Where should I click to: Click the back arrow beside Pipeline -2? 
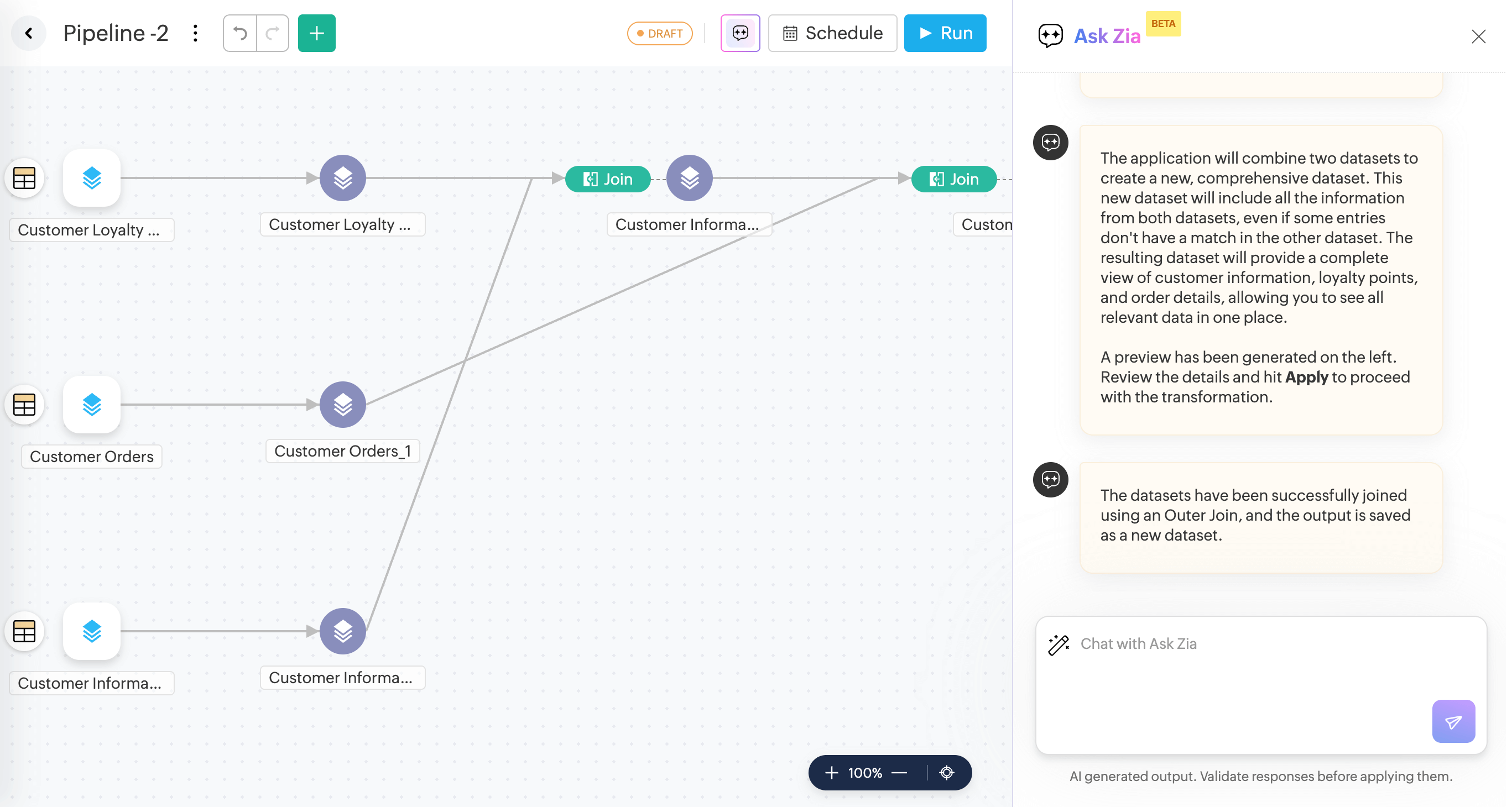pyautogui.click(x=28, y=33)
